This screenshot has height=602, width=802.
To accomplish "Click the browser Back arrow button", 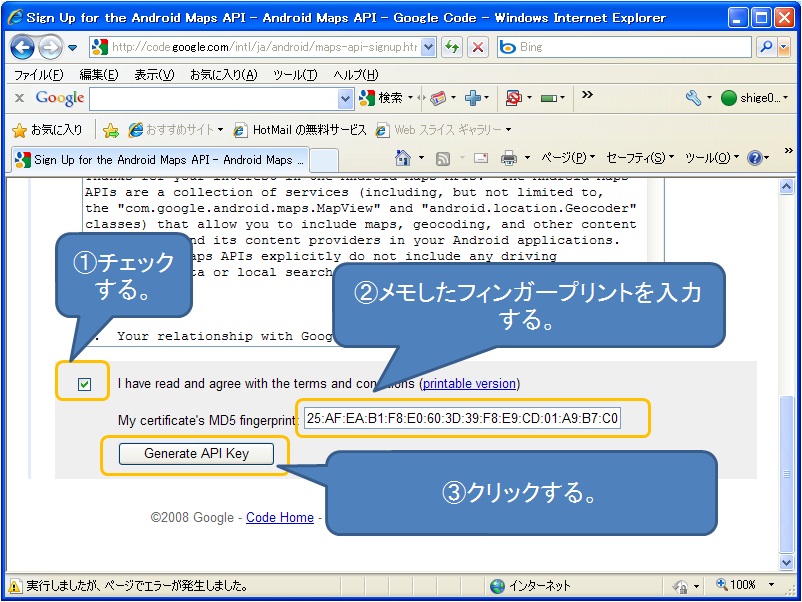I will pos(22,48).
